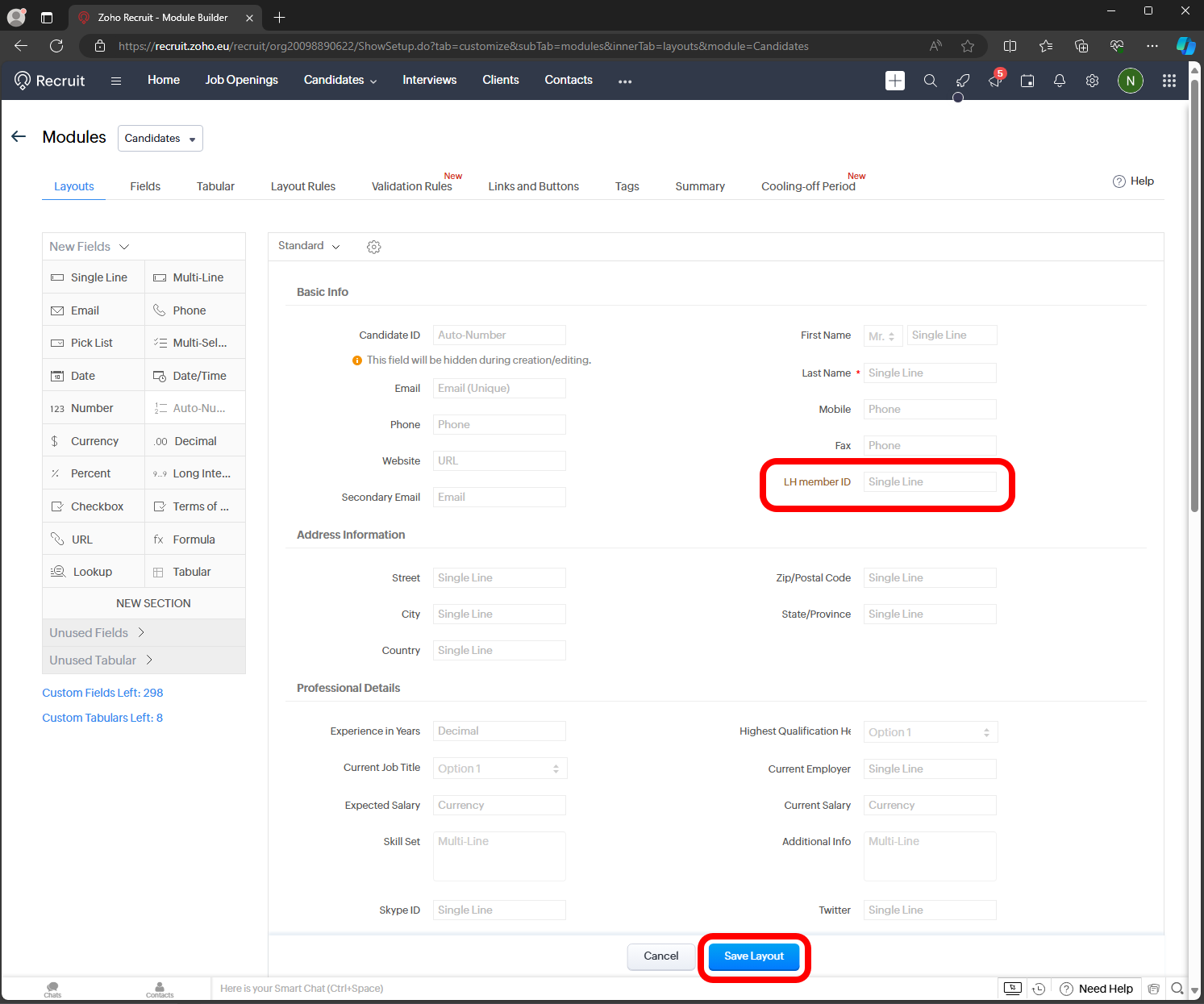Open the search magnifier in top navigation
Viewport: 1204px width, 1004px height.
[x=930, y=81]
